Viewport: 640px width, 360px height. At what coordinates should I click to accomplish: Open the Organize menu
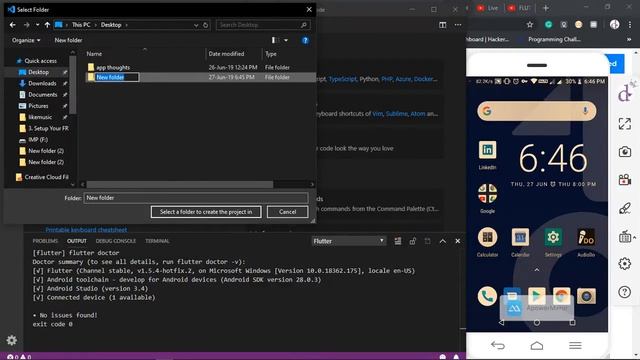coord(26,40)
